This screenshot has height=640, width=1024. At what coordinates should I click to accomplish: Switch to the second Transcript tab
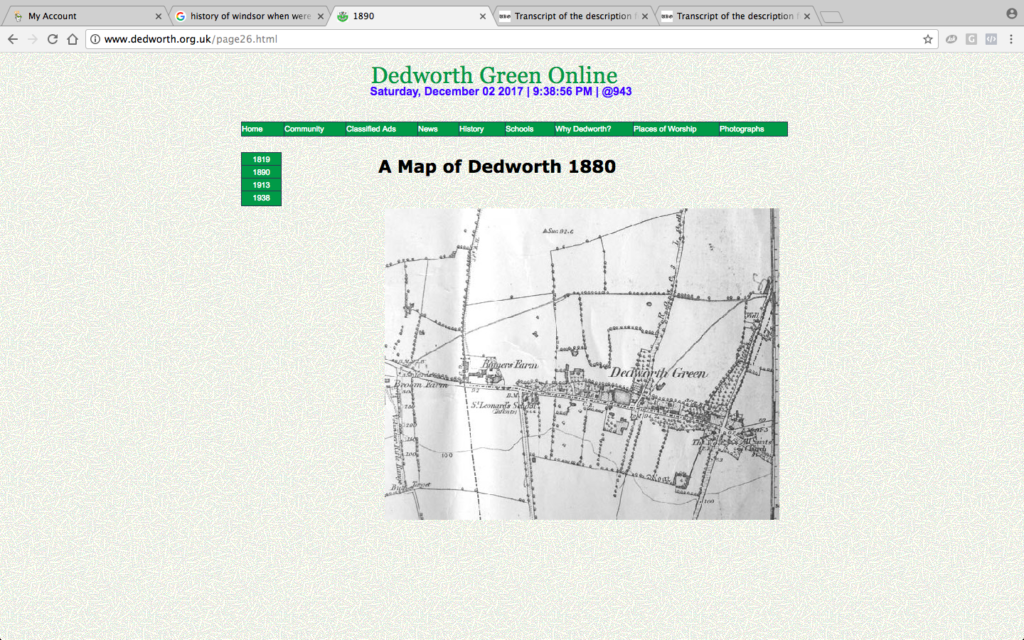(x=735, y=16)
